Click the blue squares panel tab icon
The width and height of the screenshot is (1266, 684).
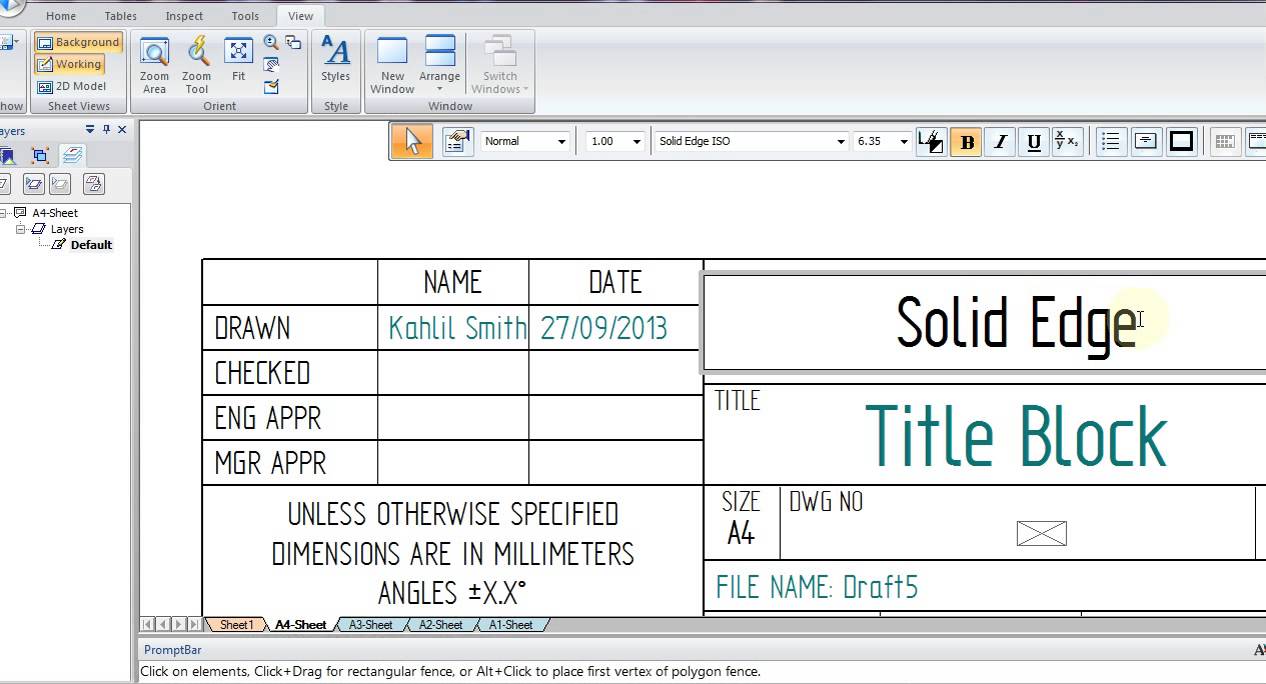click(40, 156)
